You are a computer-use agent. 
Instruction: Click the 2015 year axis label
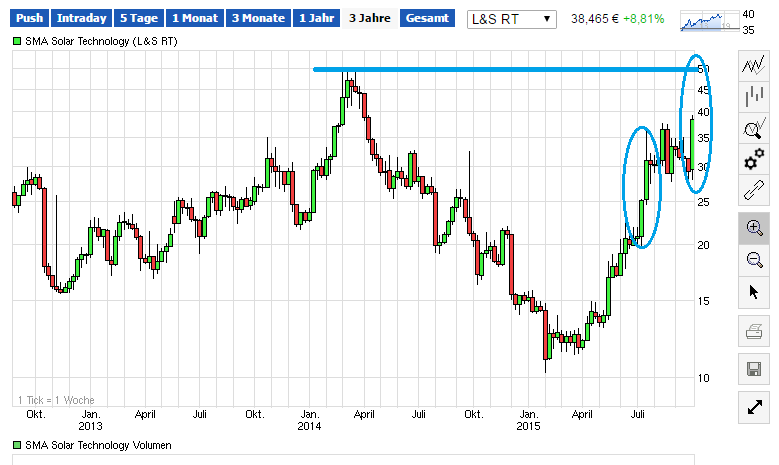528,426
